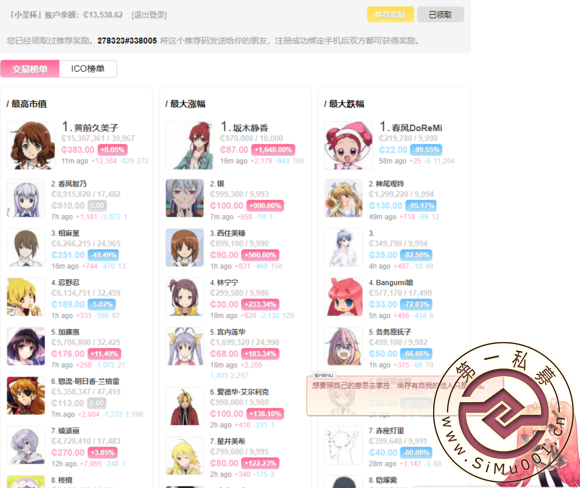Open 黄前久美子 avatar in top market cap
Viewport: 580px width, 488px height.
[x=31, y=145]
